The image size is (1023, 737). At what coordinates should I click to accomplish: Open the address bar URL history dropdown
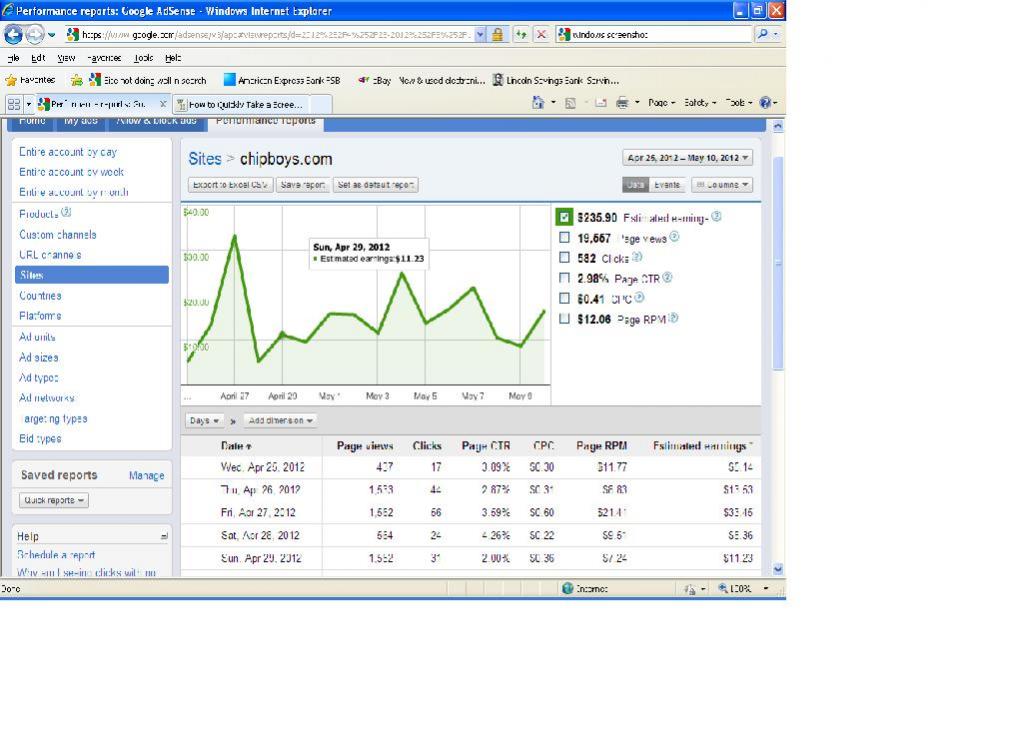(480, 35)
